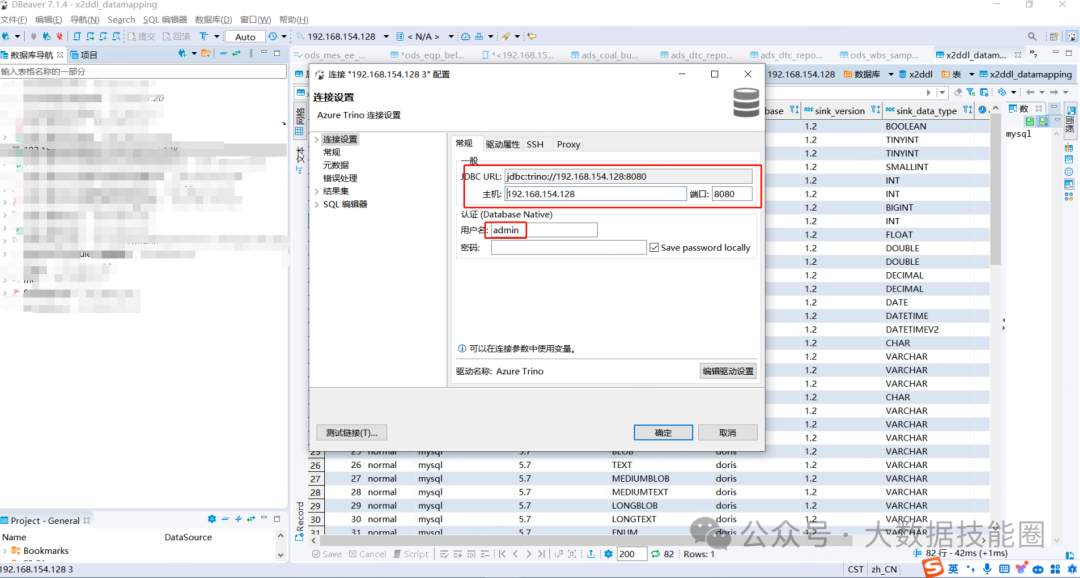1080x578 pixels.
Task: Open the 数据库(D) menu
Action: pos(214,20)
